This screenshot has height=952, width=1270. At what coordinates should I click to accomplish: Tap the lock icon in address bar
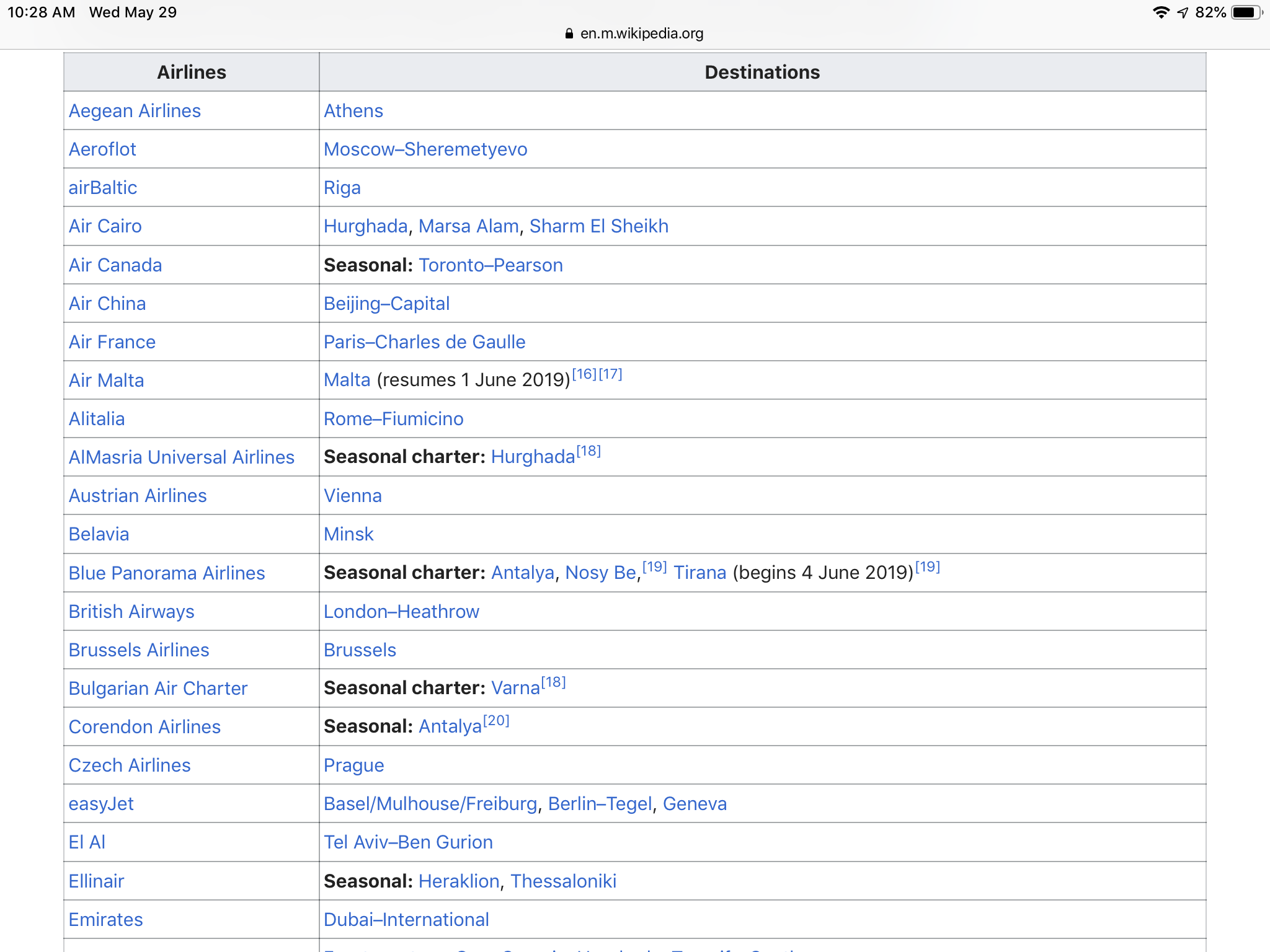(x=569, y=33)
